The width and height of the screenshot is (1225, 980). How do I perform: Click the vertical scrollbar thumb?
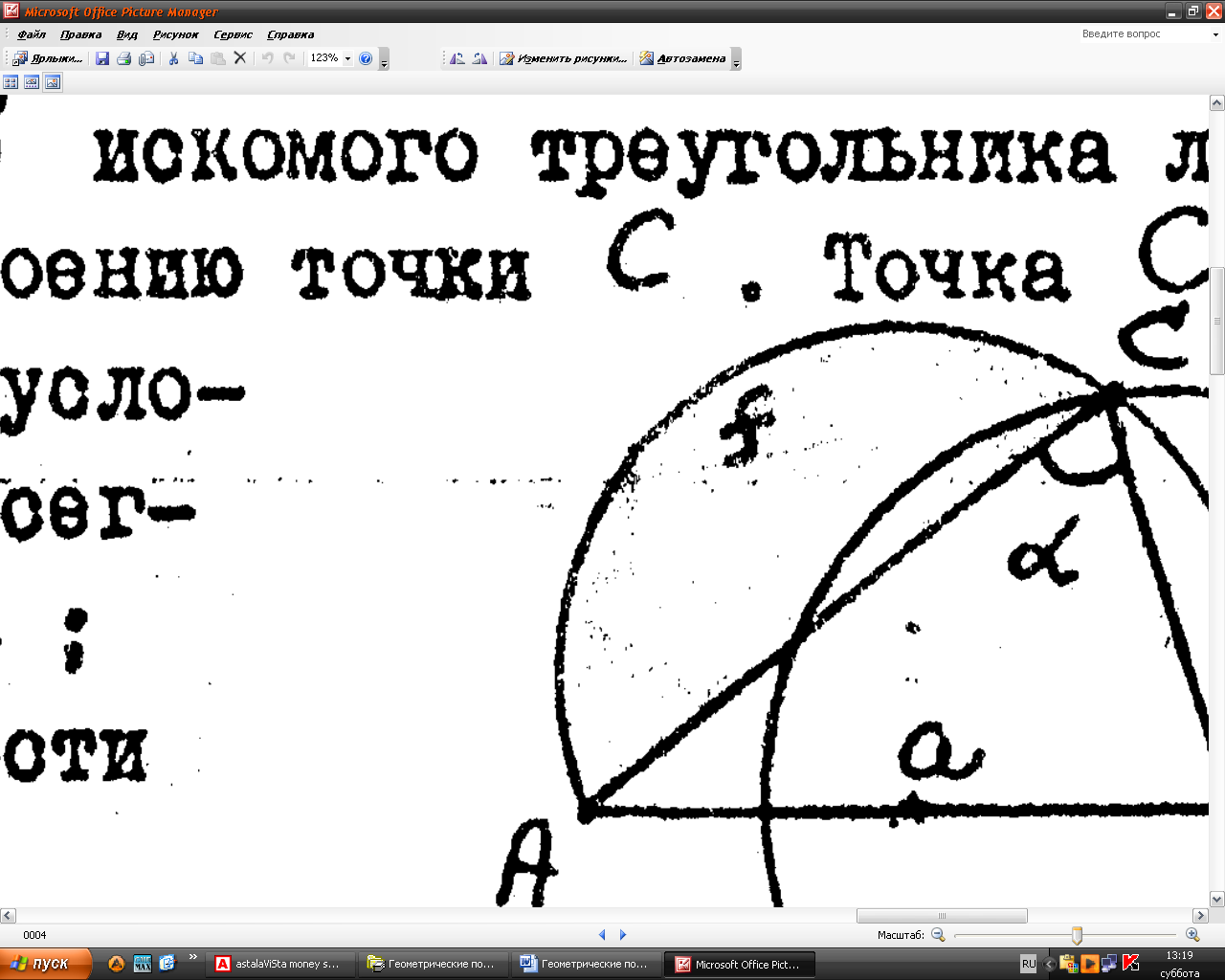click(x=1217, y=321)
